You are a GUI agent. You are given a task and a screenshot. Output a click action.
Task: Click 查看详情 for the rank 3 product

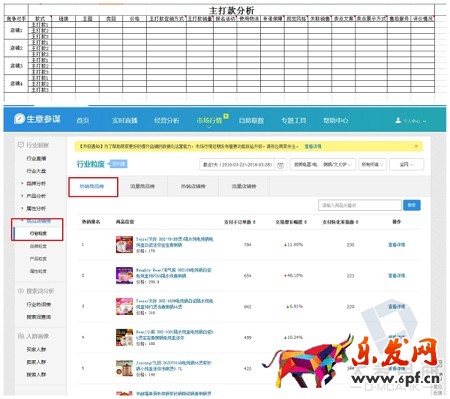[x=396, y=306]
